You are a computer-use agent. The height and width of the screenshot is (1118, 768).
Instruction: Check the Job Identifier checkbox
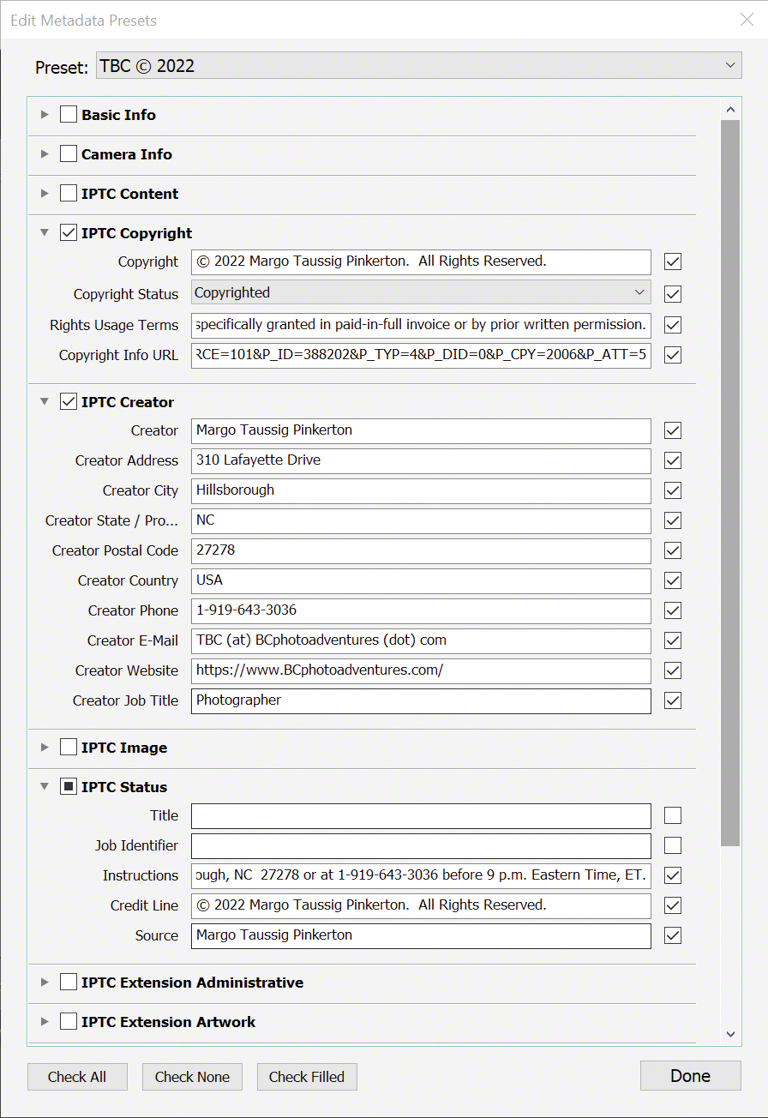672,846
